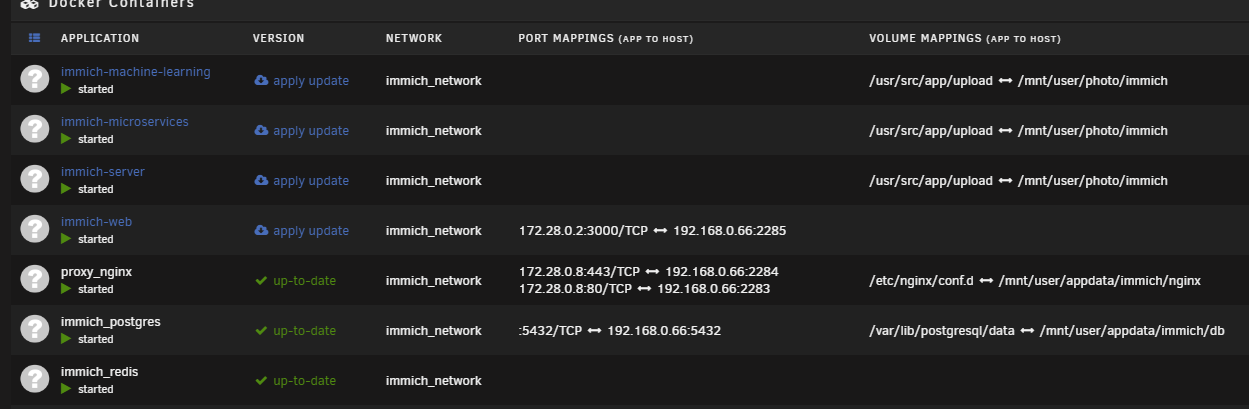Click the immich_redis container name
Screen dimensions: 1249x409
tap(99, 372)
